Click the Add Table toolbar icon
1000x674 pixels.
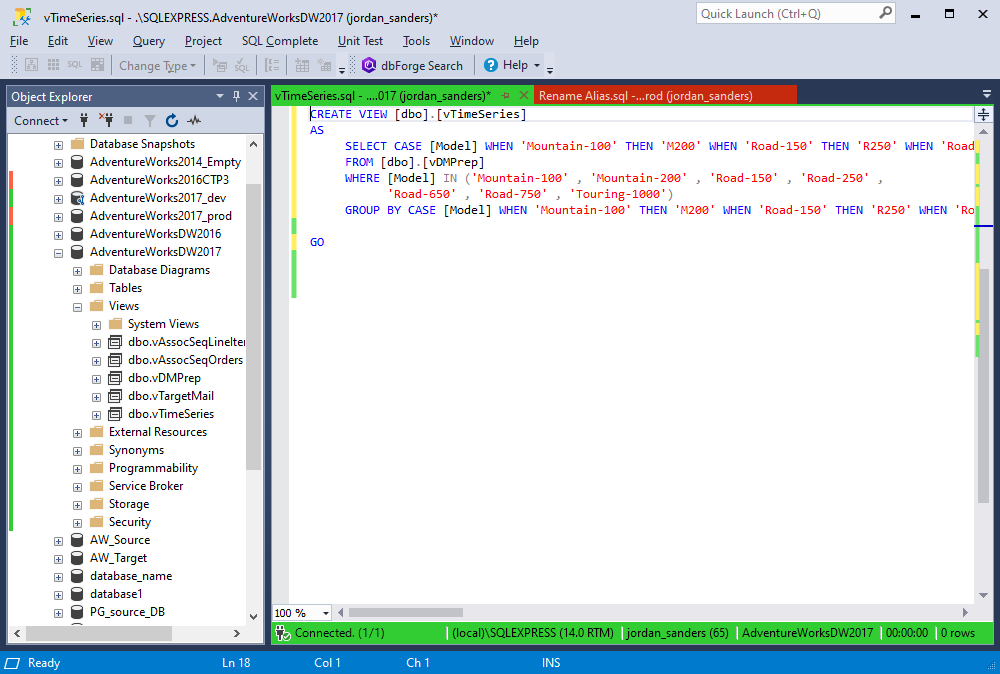click(302, 65)
